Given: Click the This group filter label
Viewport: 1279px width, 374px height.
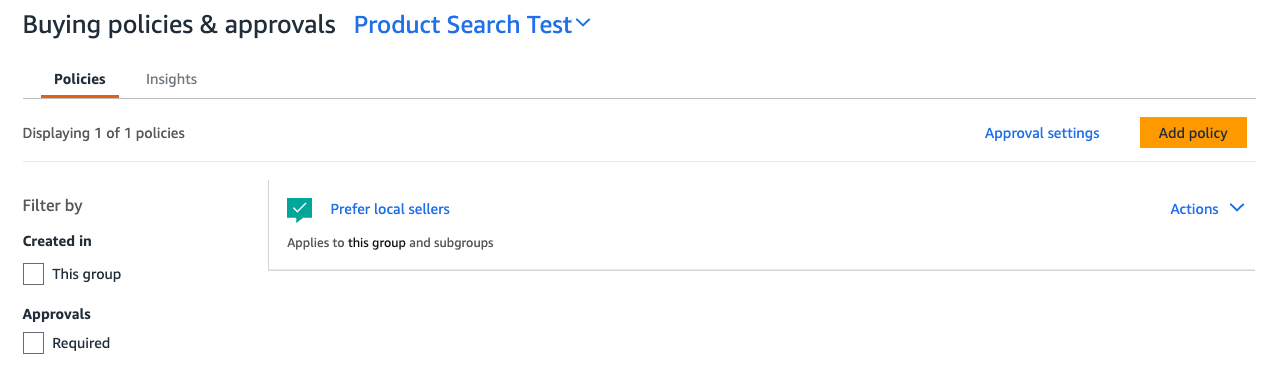Looking at the screenshot, I should tap(87, 274).
